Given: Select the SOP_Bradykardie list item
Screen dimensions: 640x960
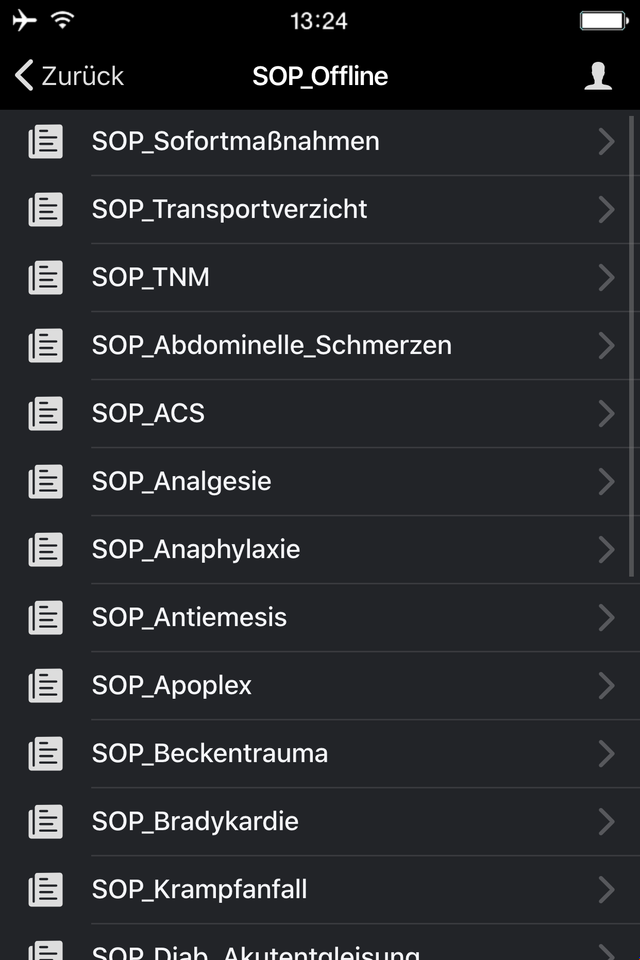Looking at the screenshot, I should (320, 821).
